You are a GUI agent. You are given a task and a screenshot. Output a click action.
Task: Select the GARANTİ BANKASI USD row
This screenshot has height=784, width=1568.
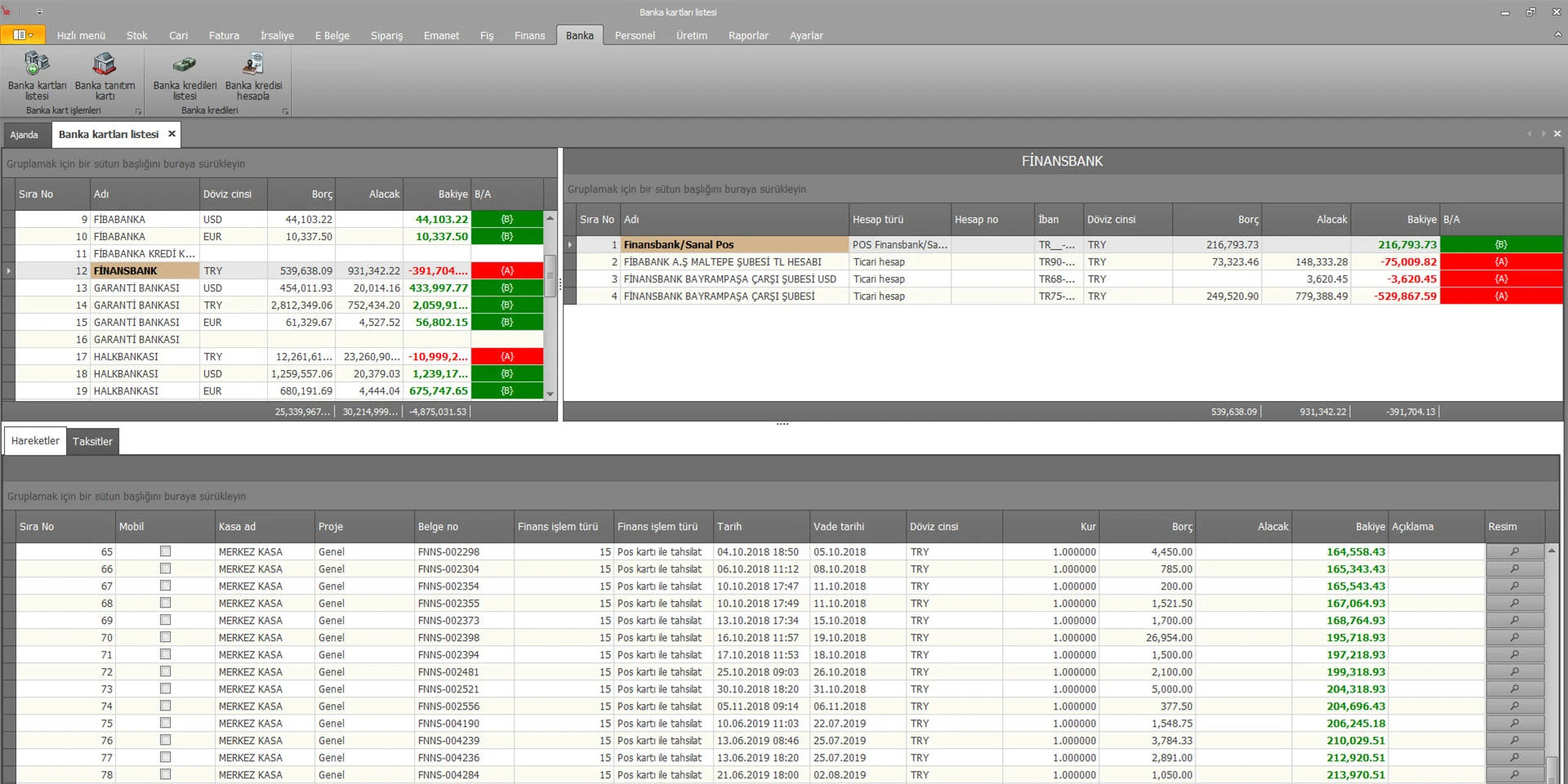tap(136, 288)
